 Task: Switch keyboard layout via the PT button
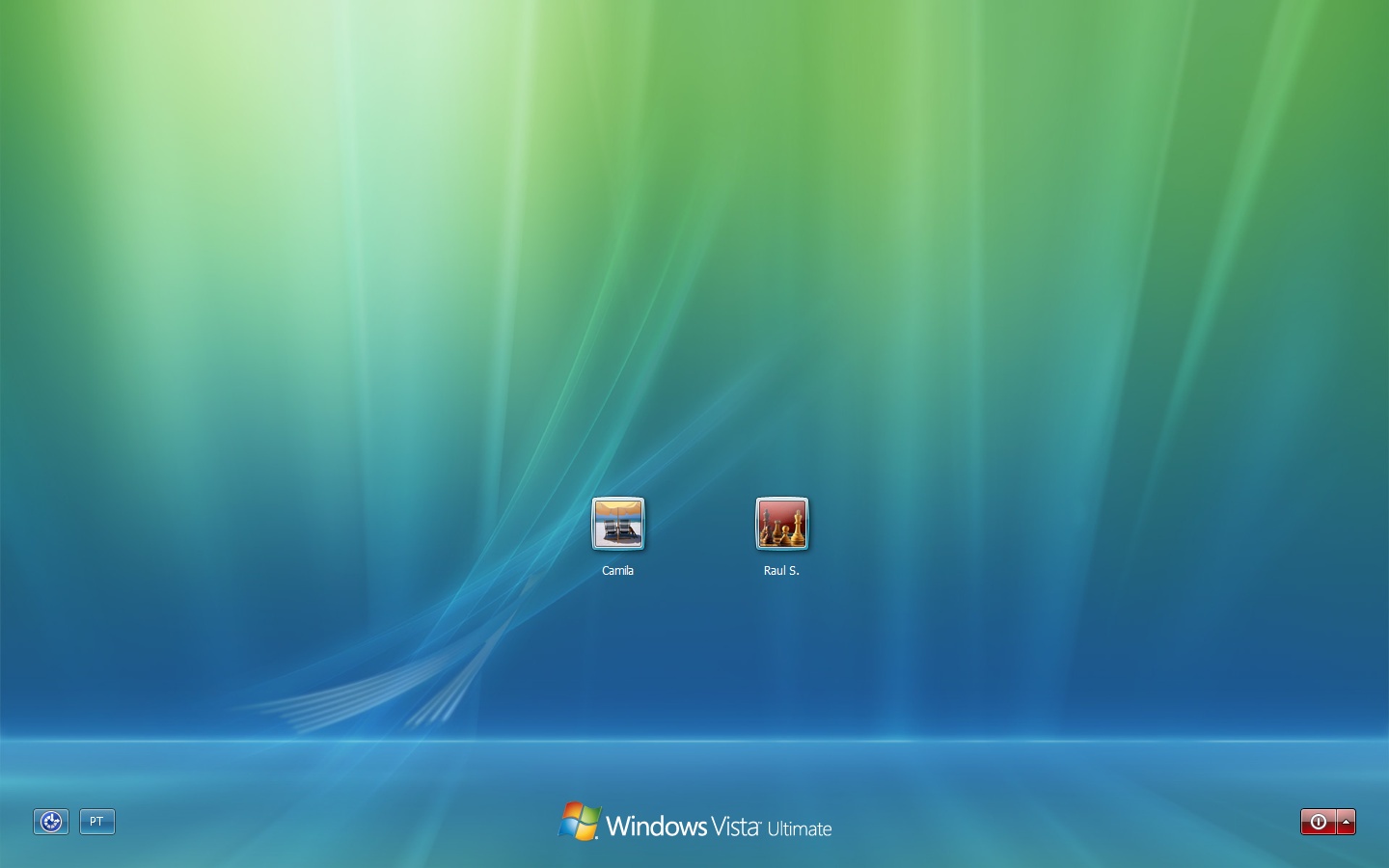point(96,822)
